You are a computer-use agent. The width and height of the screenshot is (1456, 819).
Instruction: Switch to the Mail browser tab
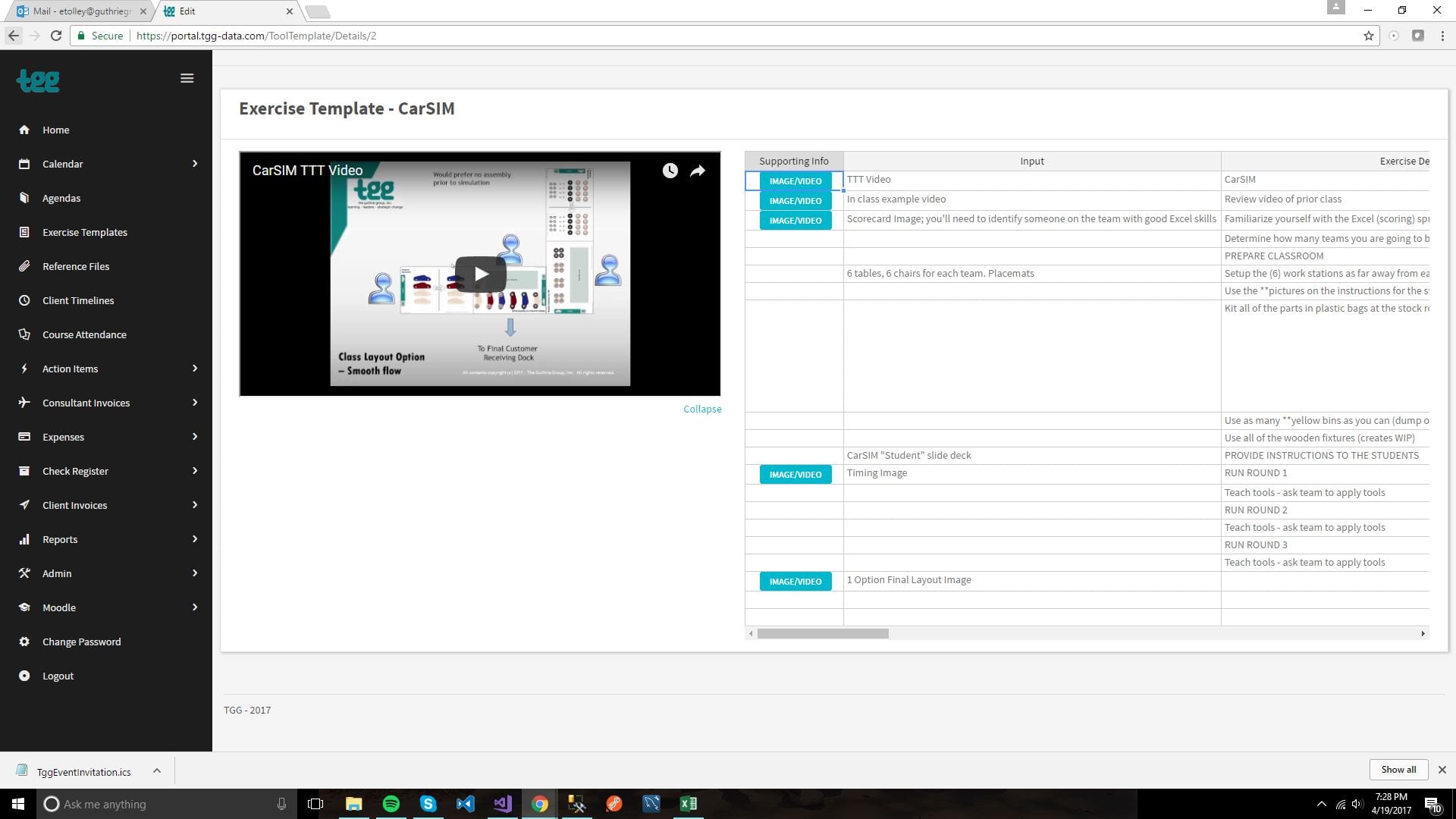(80, 11)
